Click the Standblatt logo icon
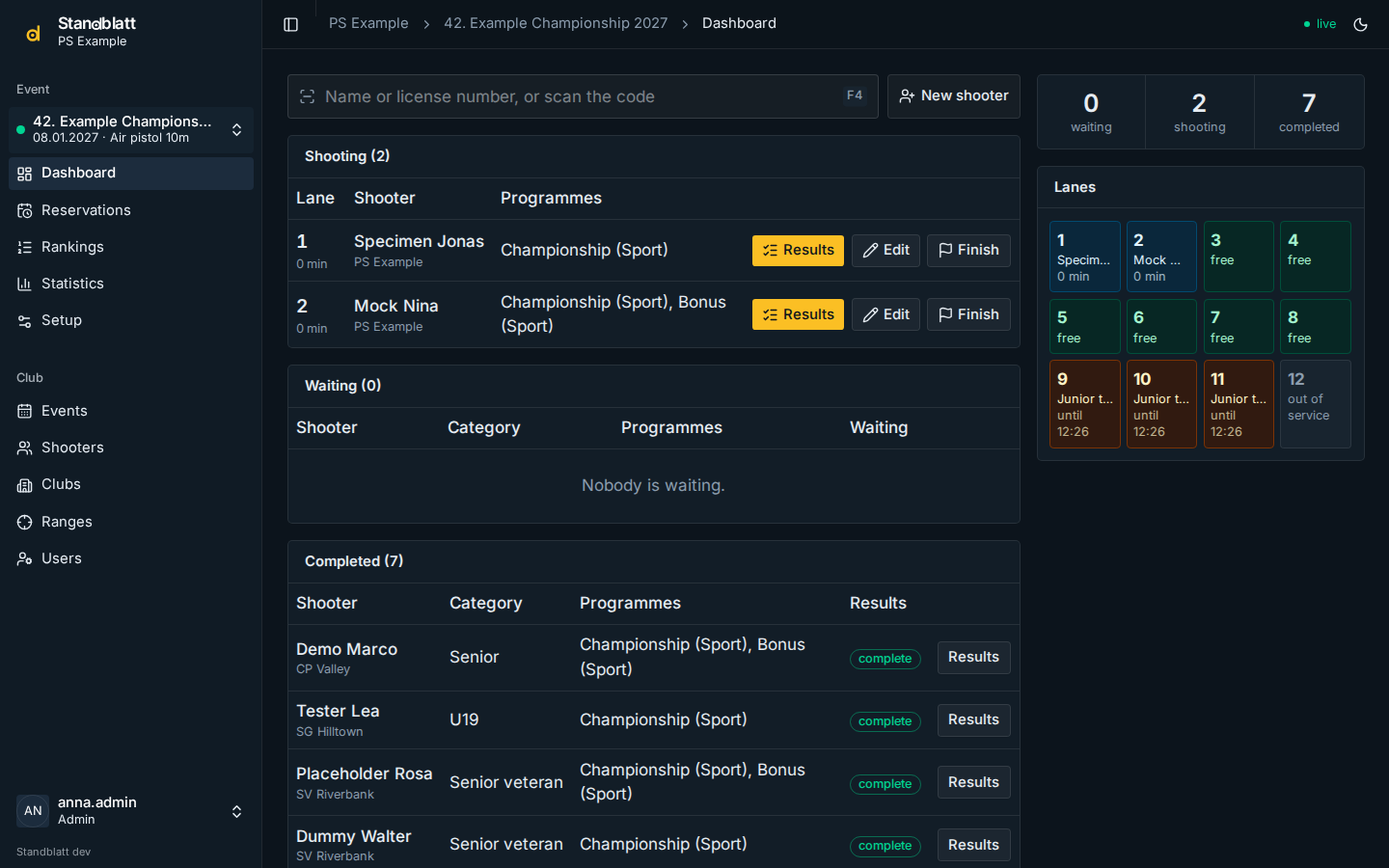This screenshot has height=868, width=1389. click(33, 33)
